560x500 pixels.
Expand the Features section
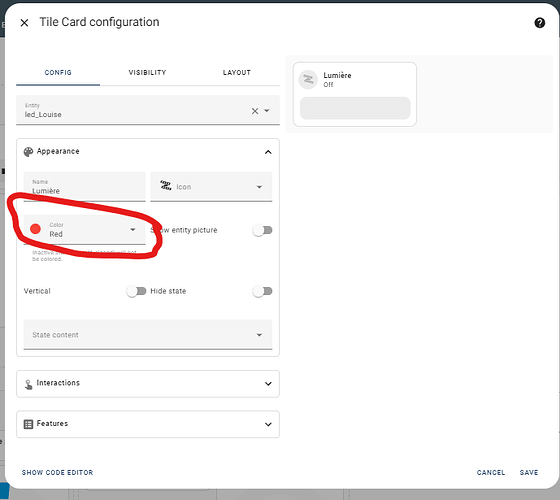[x=148, y=424]
